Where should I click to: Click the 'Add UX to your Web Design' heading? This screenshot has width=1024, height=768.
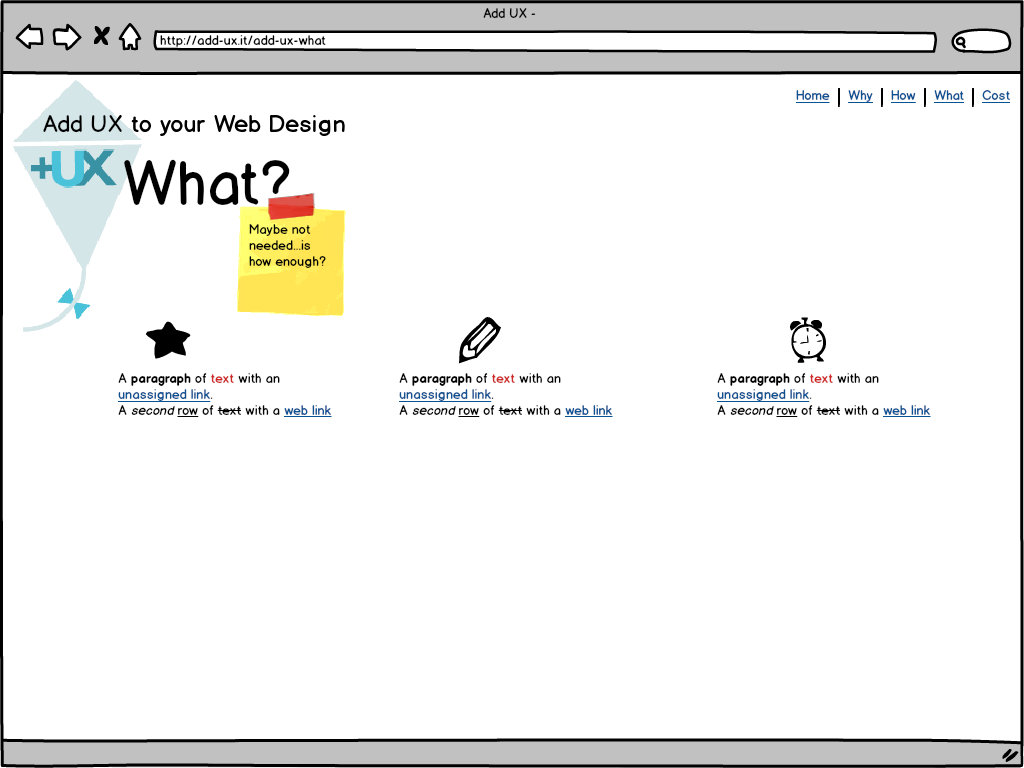(194, 124)
